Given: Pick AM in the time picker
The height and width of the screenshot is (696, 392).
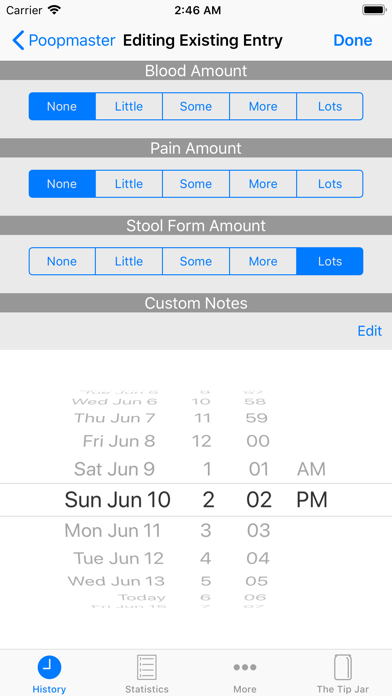Looking at the screenshot, I should click(x=311, y=469).
